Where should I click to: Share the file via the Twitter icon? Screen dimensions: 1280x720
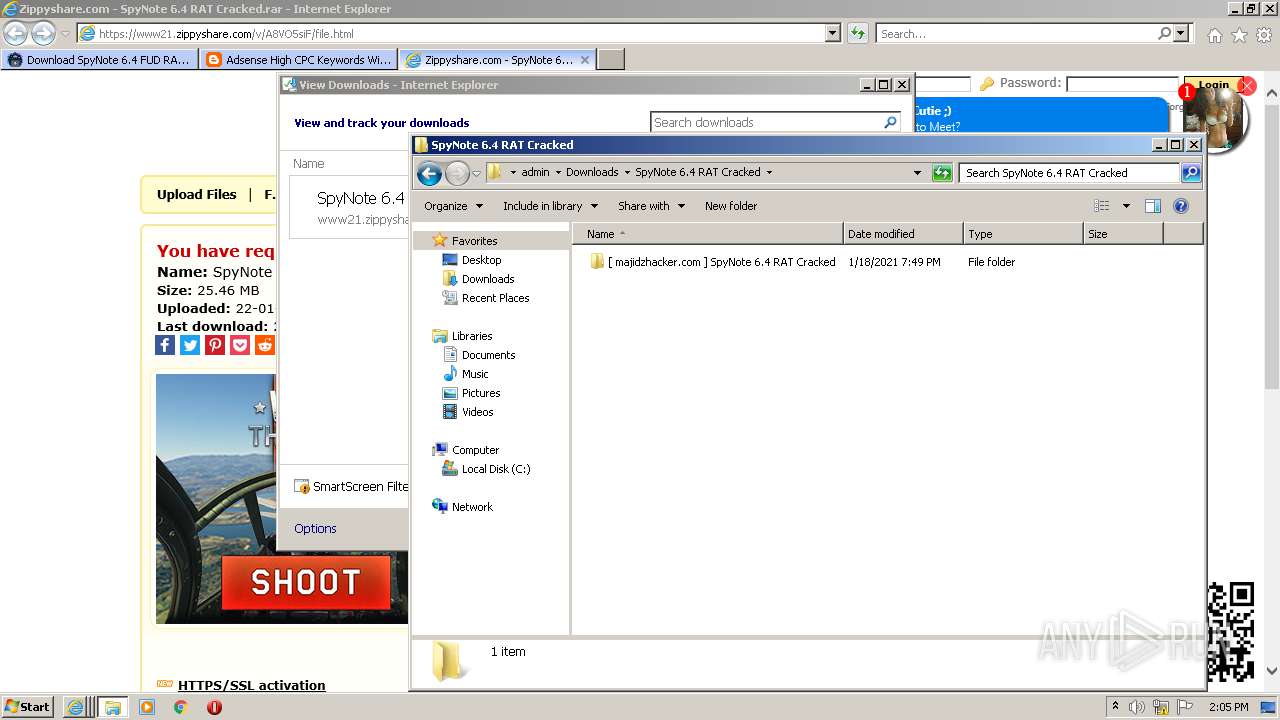point(190,345)
